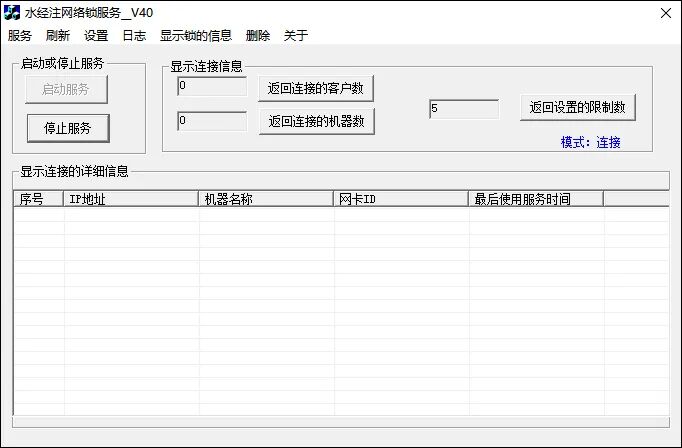The width and height of the screenshot is (682, 448).
Task: Click the 网卡ID column header
Action: click(x=401, y=199)
